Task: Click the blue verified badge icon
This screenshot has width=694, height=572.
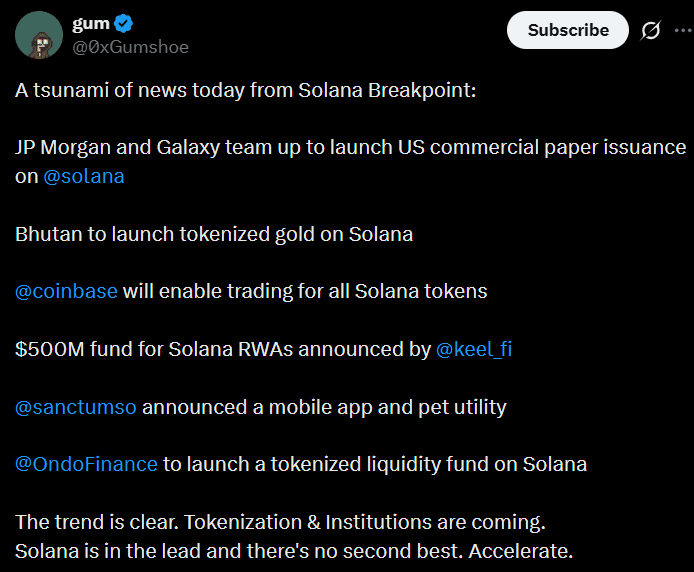Action: click(x=126, y=24)
